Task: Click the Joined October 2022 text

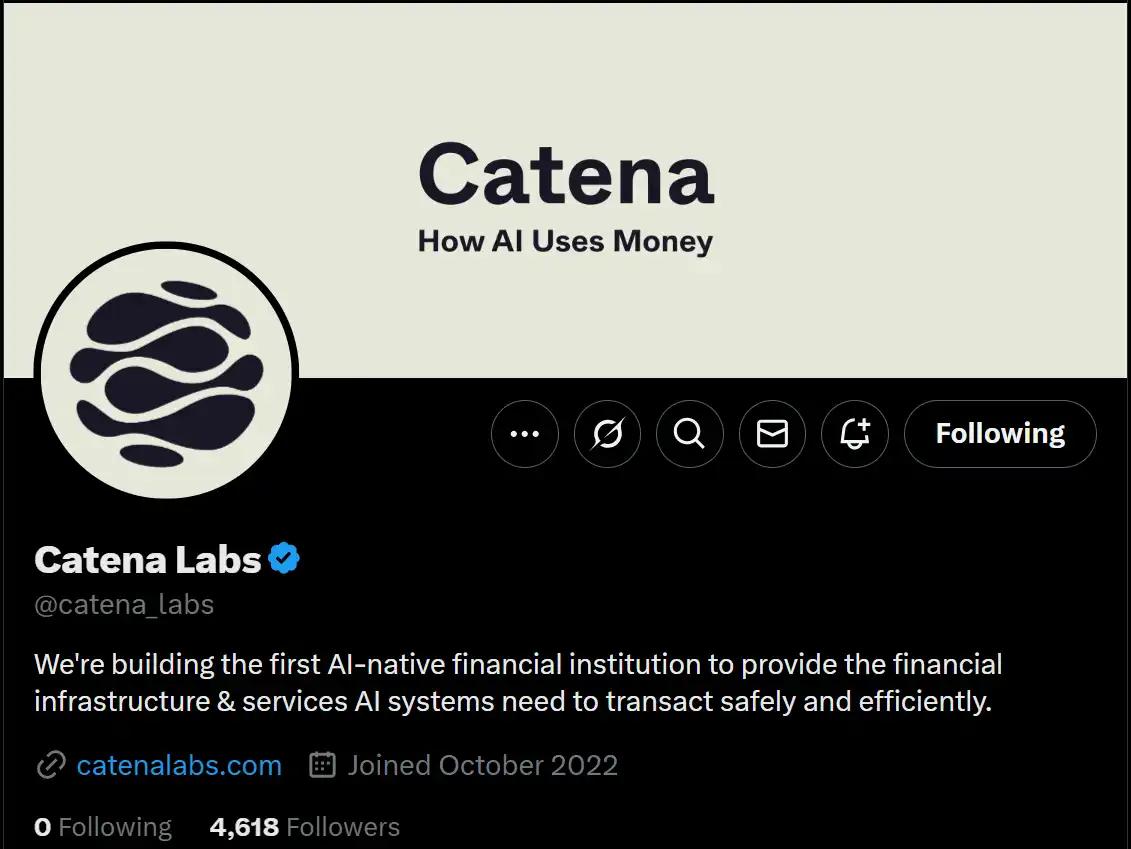Action: 481,765
